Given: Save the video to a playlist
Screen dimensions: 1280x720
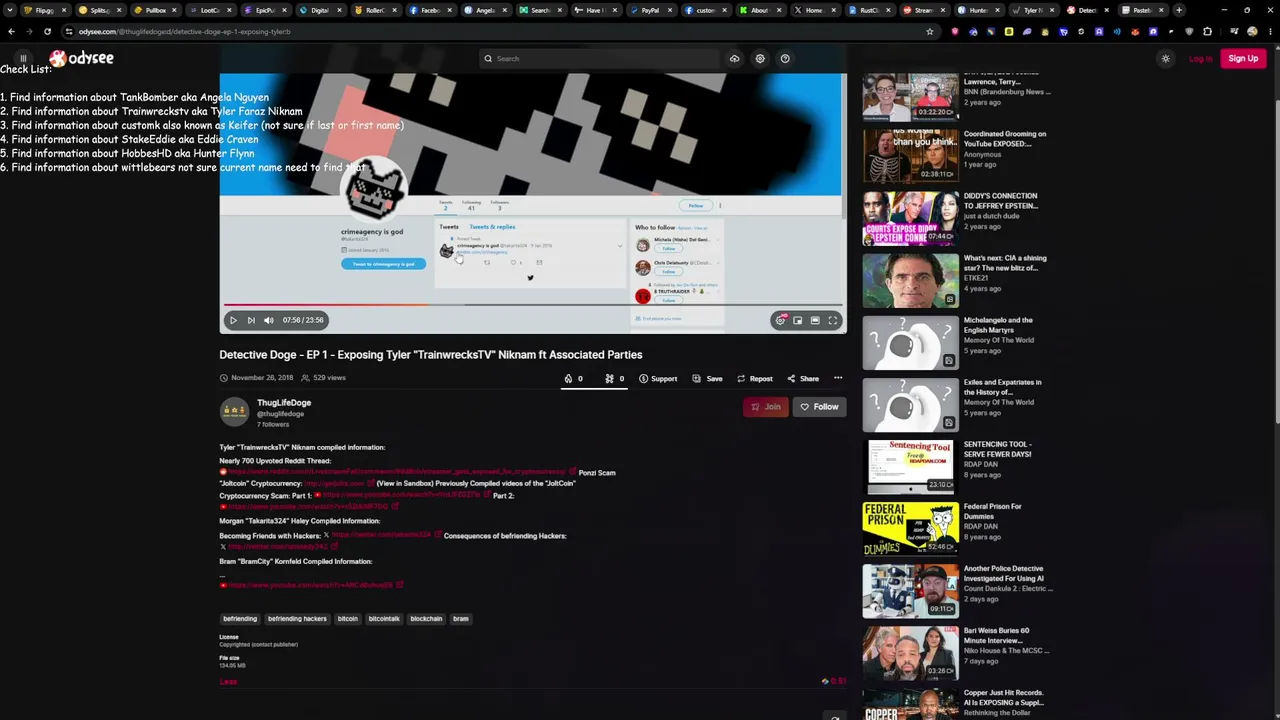Looking at the screenshot, I should click(x=707, y=379).
